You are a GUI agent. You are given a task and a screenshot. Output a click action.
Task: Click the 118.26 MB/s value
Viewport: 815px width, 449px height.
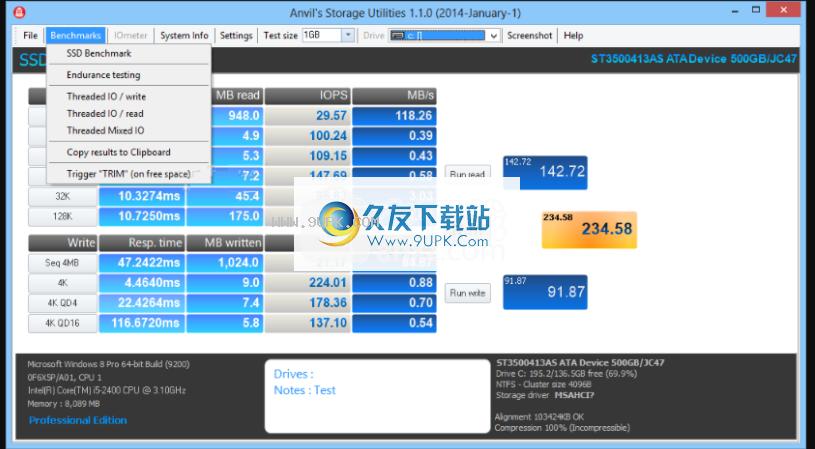tap(395, 115)
